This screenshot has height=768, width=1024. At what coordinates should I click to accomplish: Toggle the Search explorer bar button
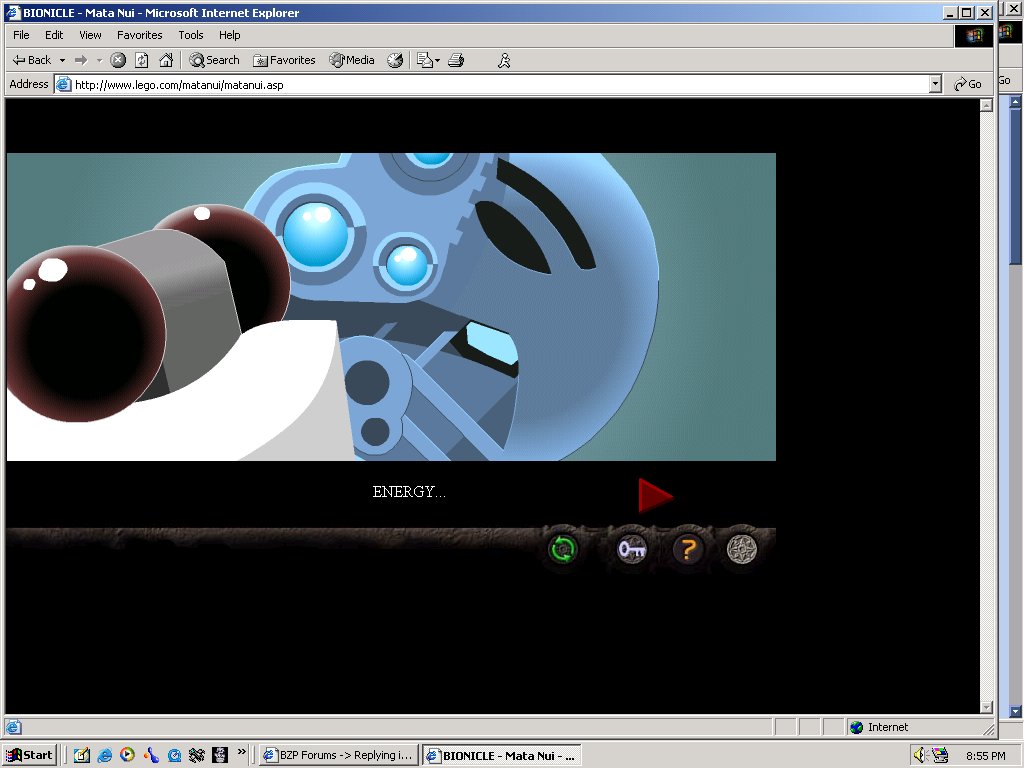pyautogui.click(x=215, y=60)
